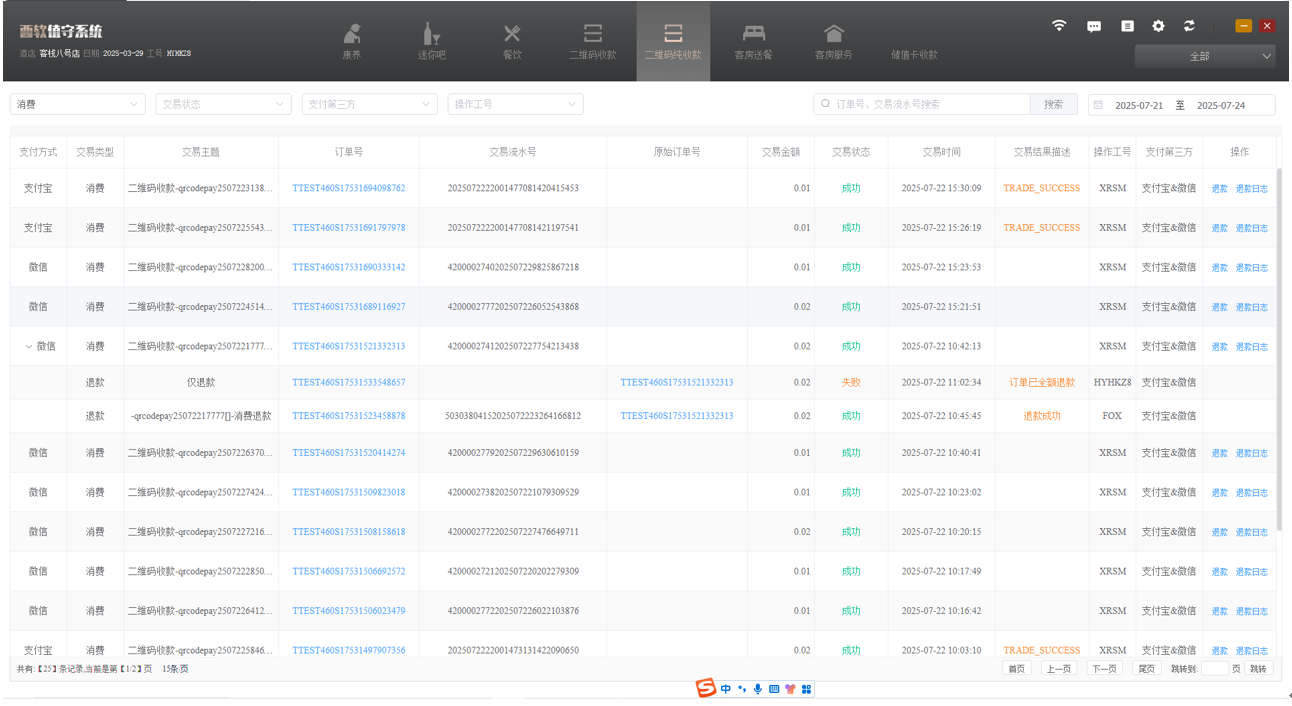Viewport: 1292px width, 706px height.
Task: Open the 全部 dropdown in the header
Action: point(1205,56)
